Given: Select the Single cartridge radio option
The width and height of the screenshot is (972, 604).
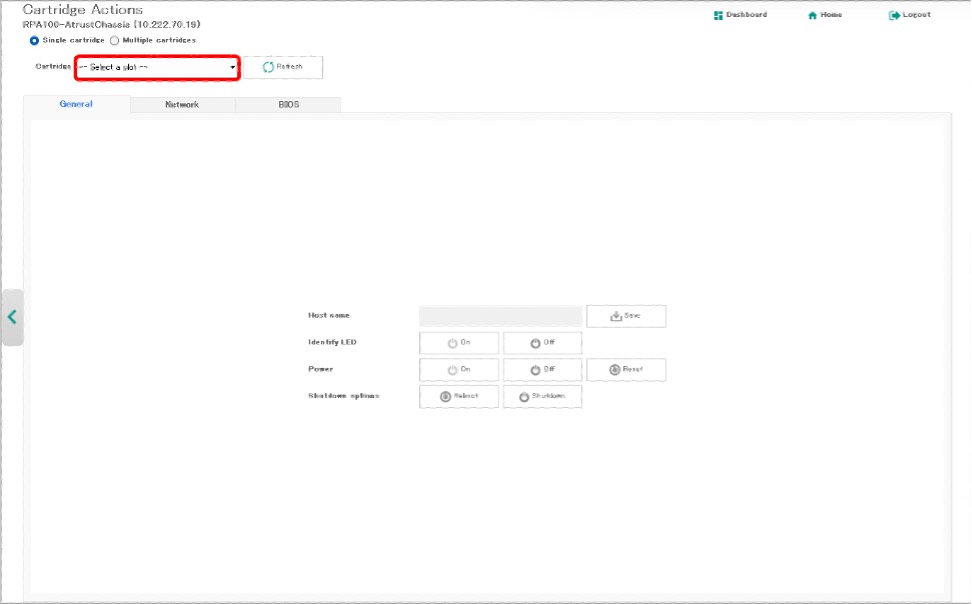Looking at the screenshot, I should (x=35, y=40).
